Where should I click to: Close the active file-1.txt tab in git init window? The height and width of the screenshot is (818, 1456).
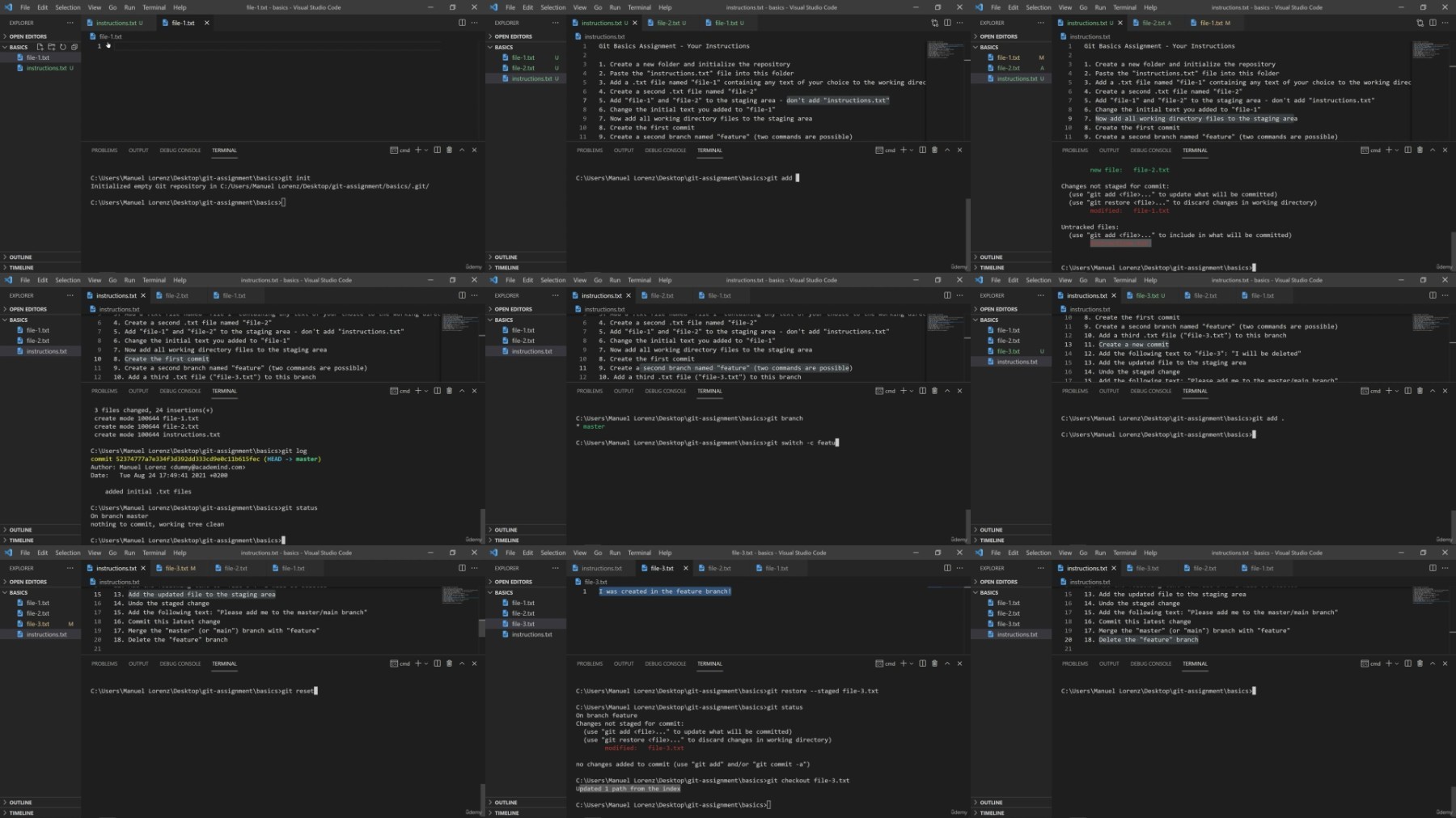pyautogui.click(x=206, y=23)
